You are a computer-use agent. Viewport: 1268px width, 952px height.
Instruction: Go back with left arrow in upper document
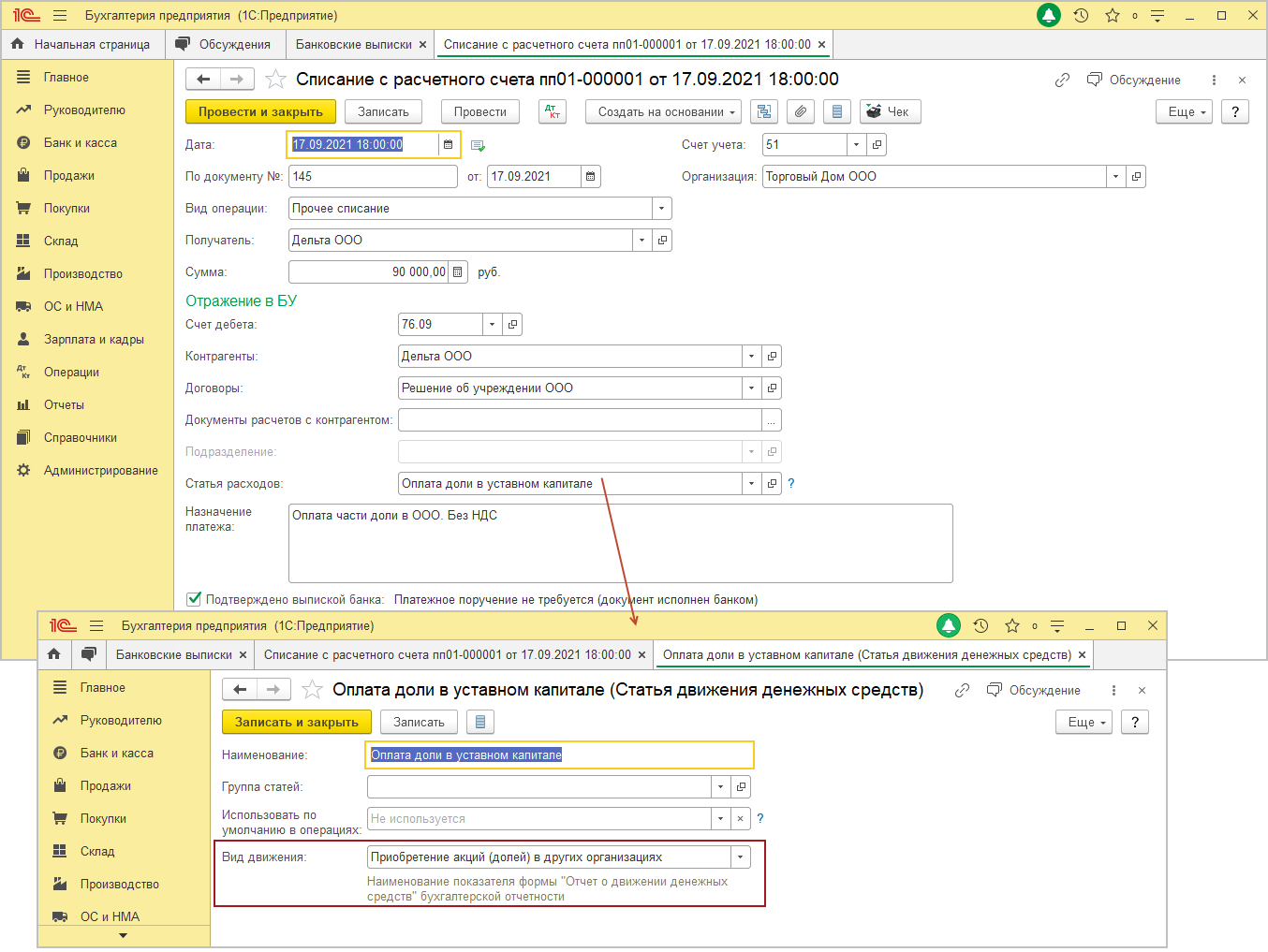tap(203, 80)
